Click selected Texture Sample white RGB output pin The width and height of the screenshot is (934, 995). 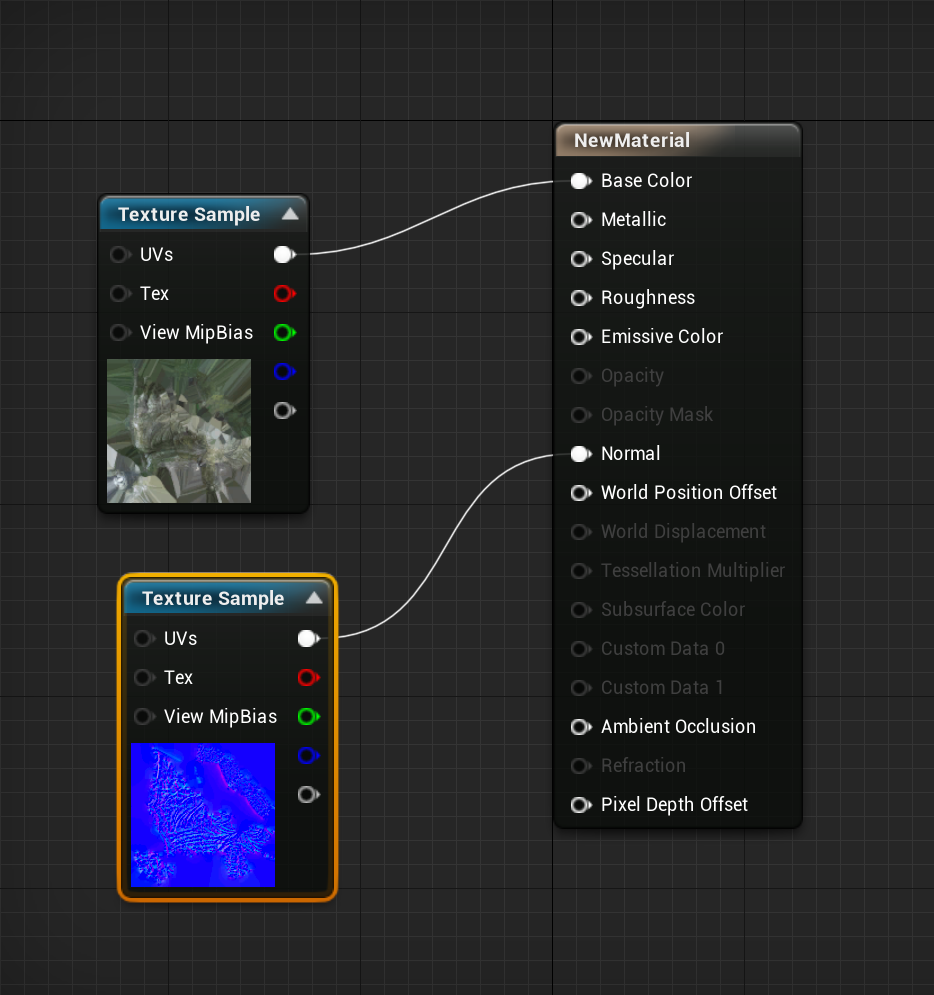coord(308,638)
